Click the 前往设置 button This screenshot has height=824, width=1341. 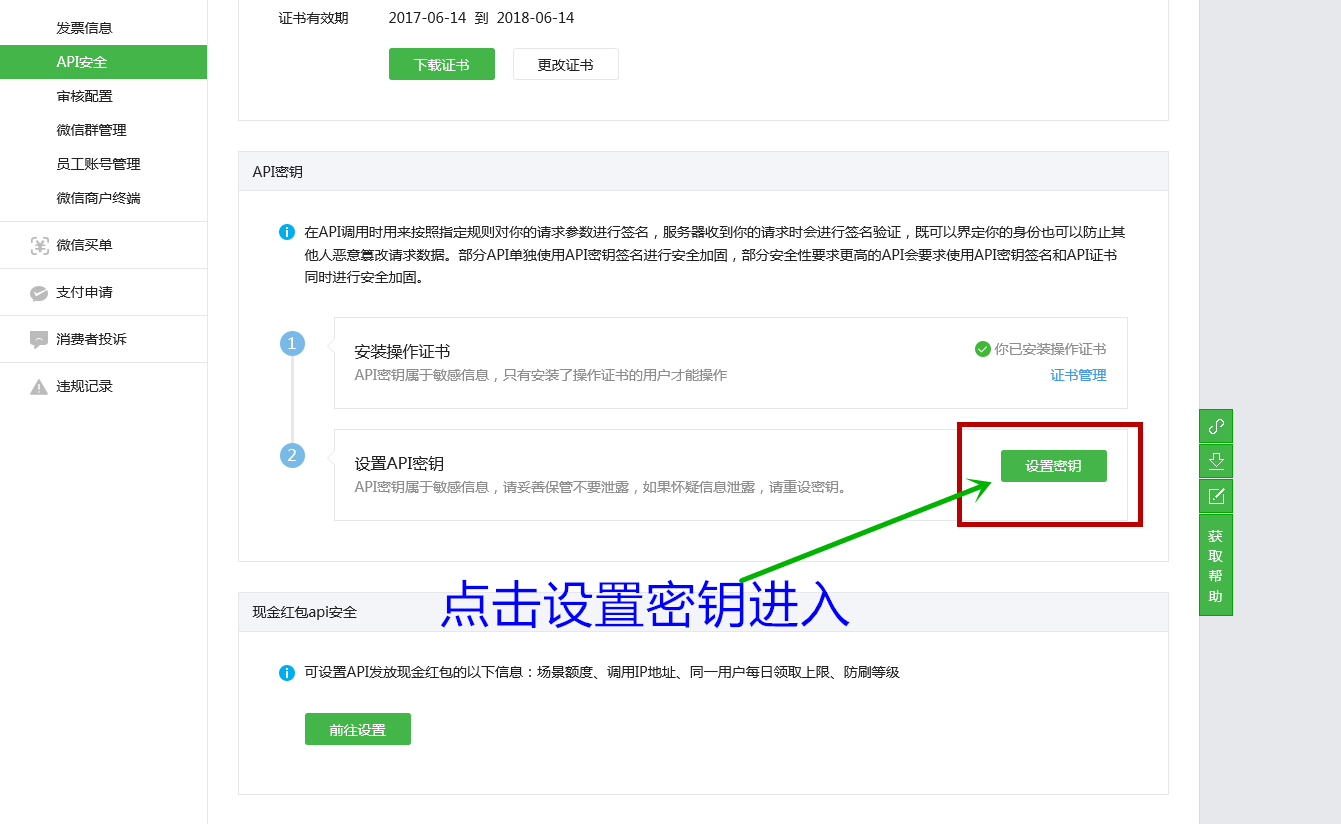click(358, 729)
